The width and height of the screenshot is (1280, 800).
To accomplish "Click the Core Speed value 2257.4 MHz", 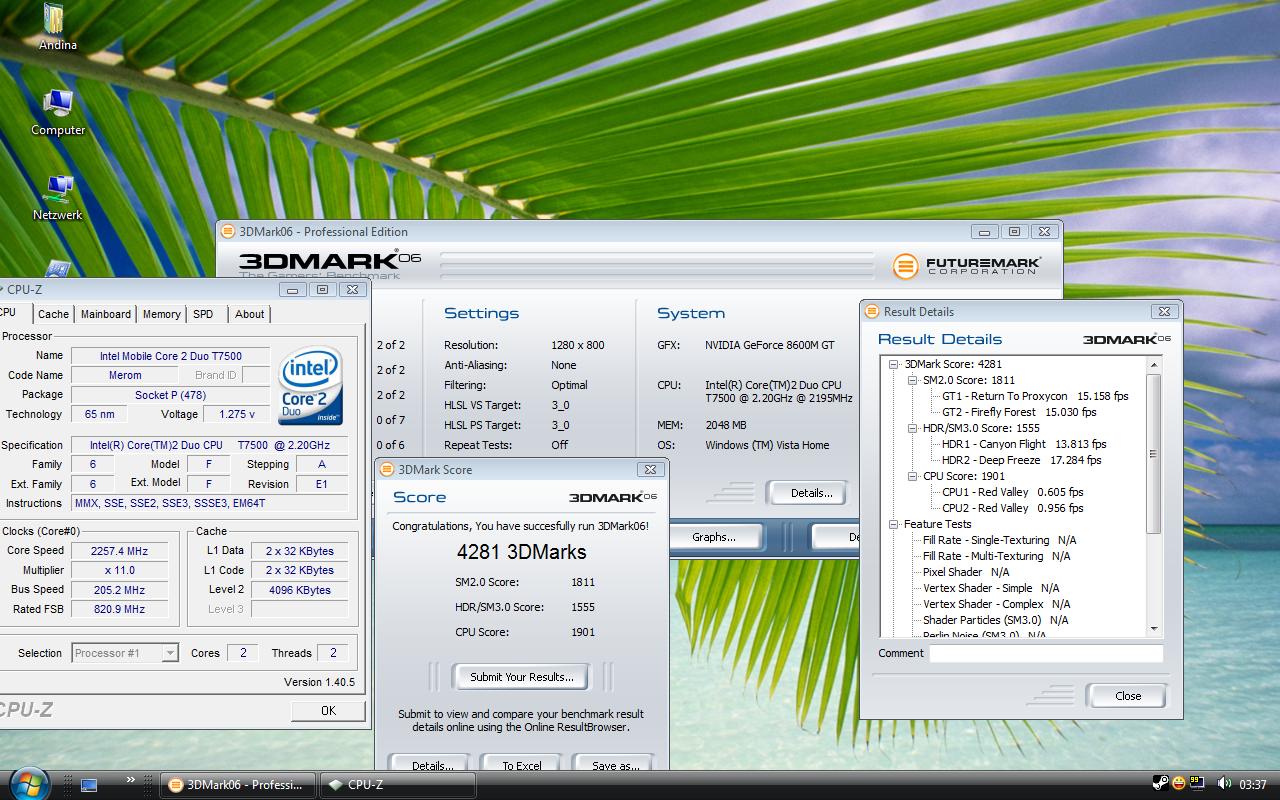I will click(x=119, y=551).
